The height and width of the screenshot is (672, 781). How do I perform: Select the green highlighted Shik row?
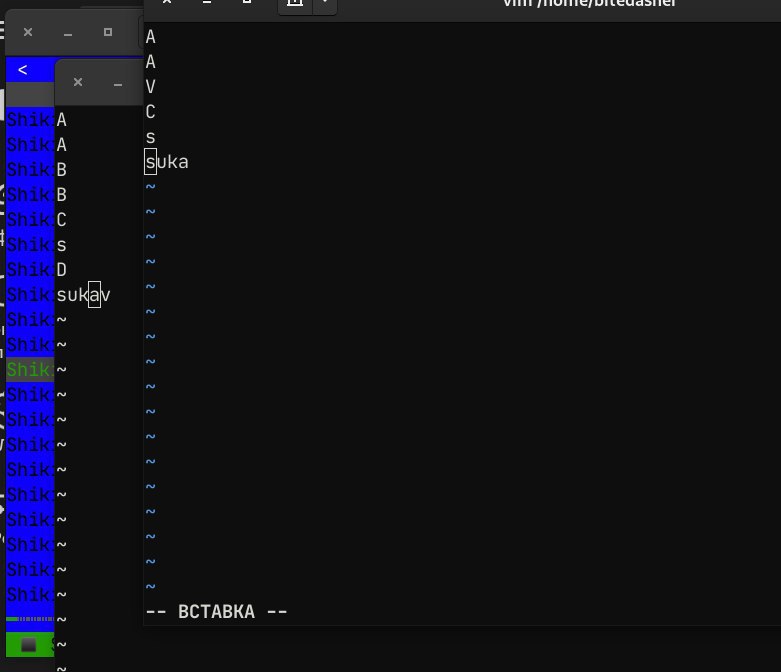(30, 370)
